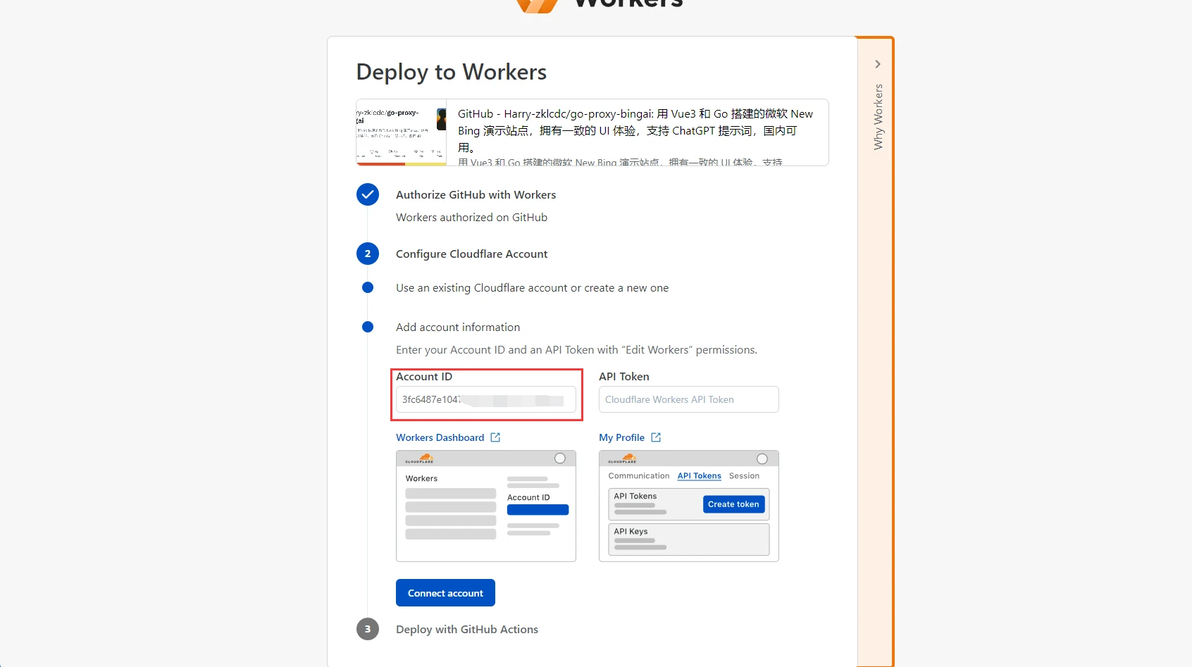Screen dimensions: 1192x667
Task: Click external link icon beside Workers Dashboard
Action: (x=496, y=437)
